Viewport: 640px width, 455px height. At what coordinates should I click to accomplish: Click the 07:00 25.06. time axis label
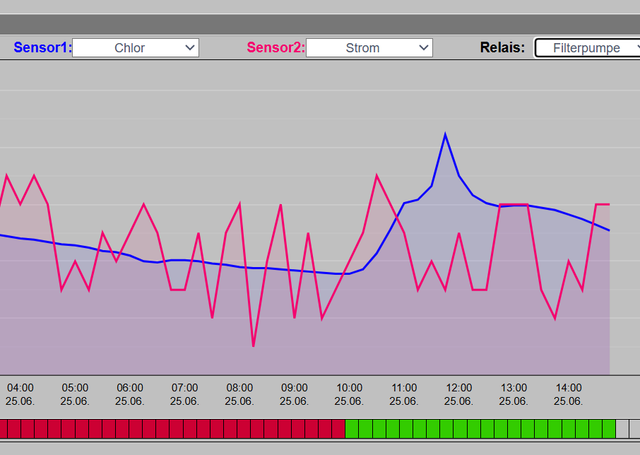(184, 394)
